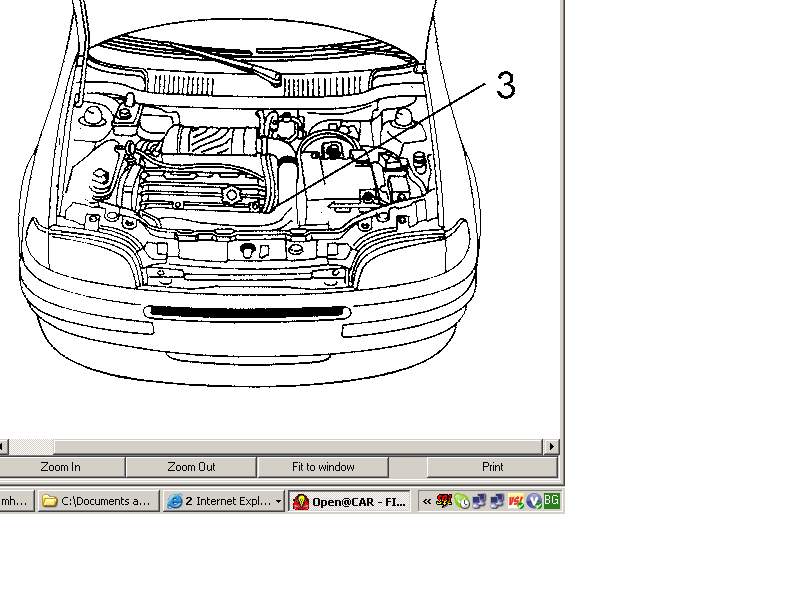
Task: Open the C:\Documents folder taskbar button
Action: [98, 501]
